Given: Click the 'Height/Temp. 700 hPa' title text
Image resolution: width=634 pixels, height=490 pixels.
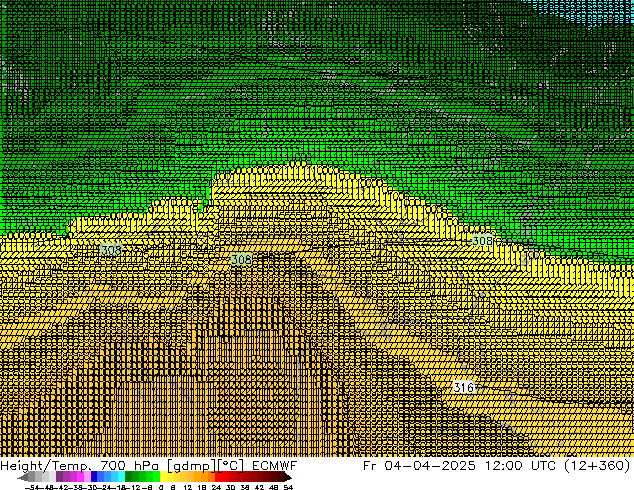Looking at the screenshot, I should [80, 465].
